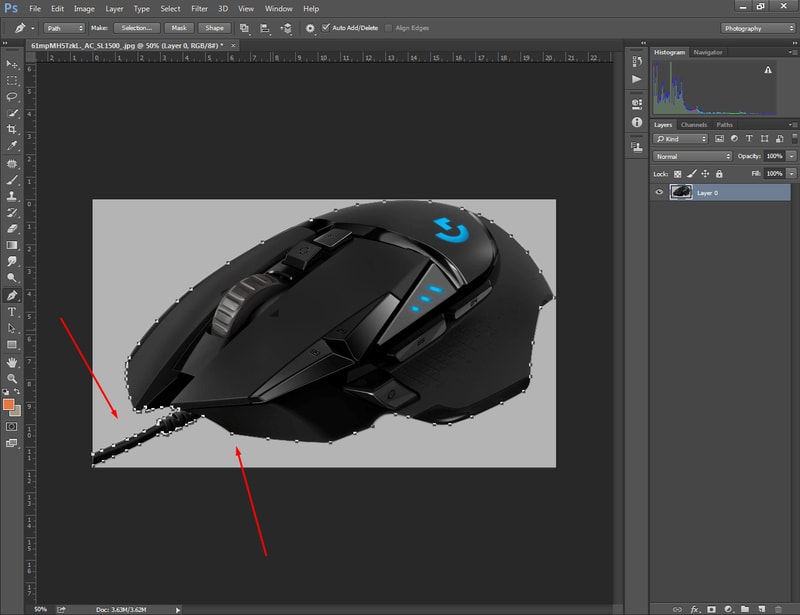800x615 pixels.
Task: Add layer style fx icon
Action: click(x=694, y=609)
